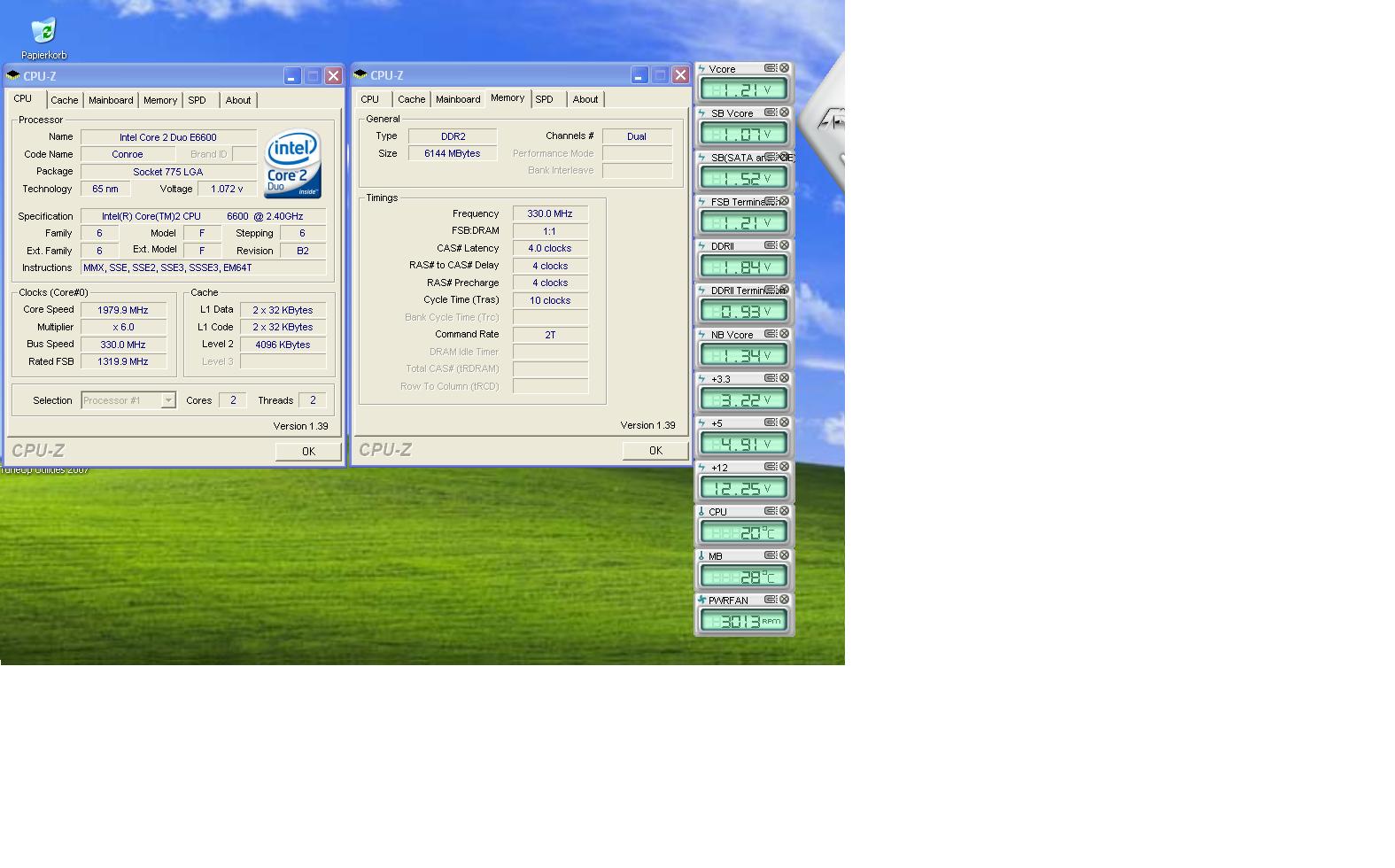The image size is (1395, 868).
Task: Click the memory Size value 6144 MBytes
Action: (x=453, y=153)
